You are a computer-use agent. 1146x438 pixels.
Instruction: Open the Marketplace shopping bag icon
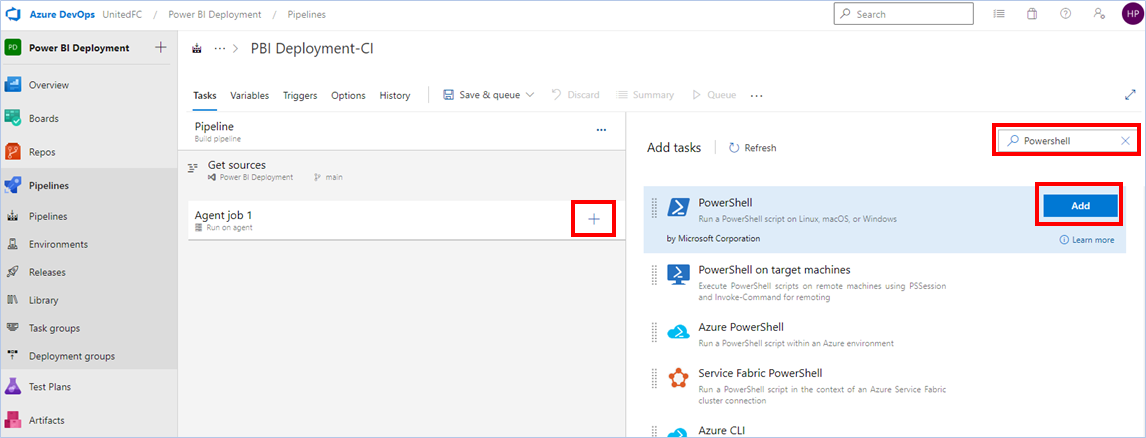[x=1032, y=14]
